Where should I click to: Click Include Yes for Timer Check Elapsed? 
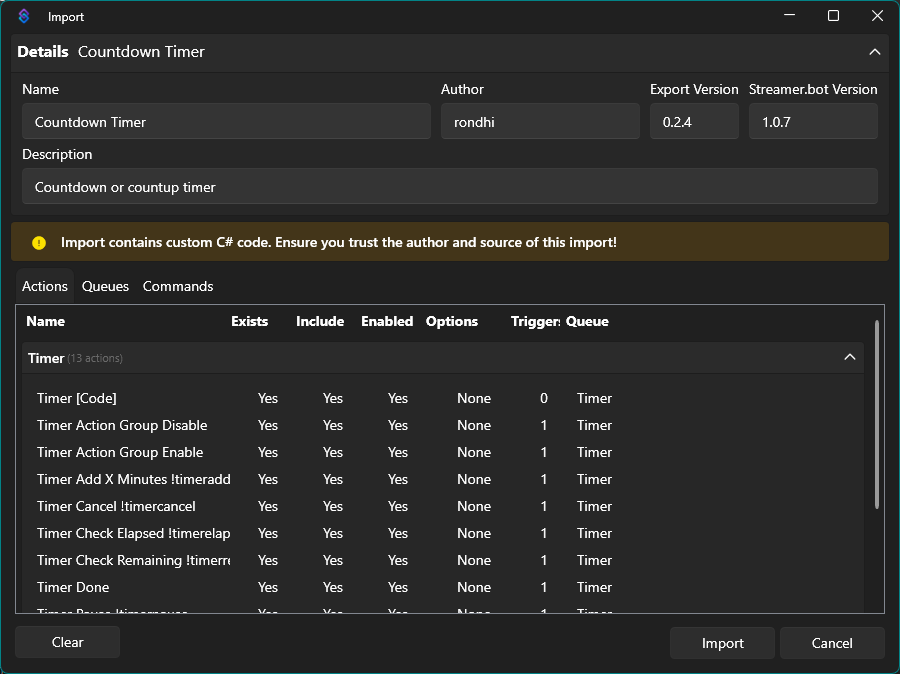332,533
